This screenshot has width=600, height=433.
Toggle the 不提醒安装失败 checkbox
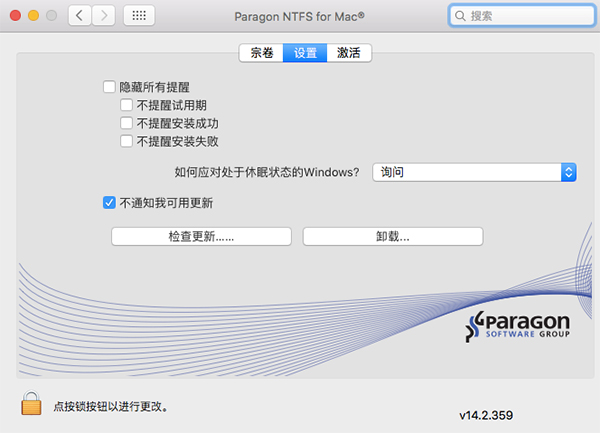[x=126, y=141]
